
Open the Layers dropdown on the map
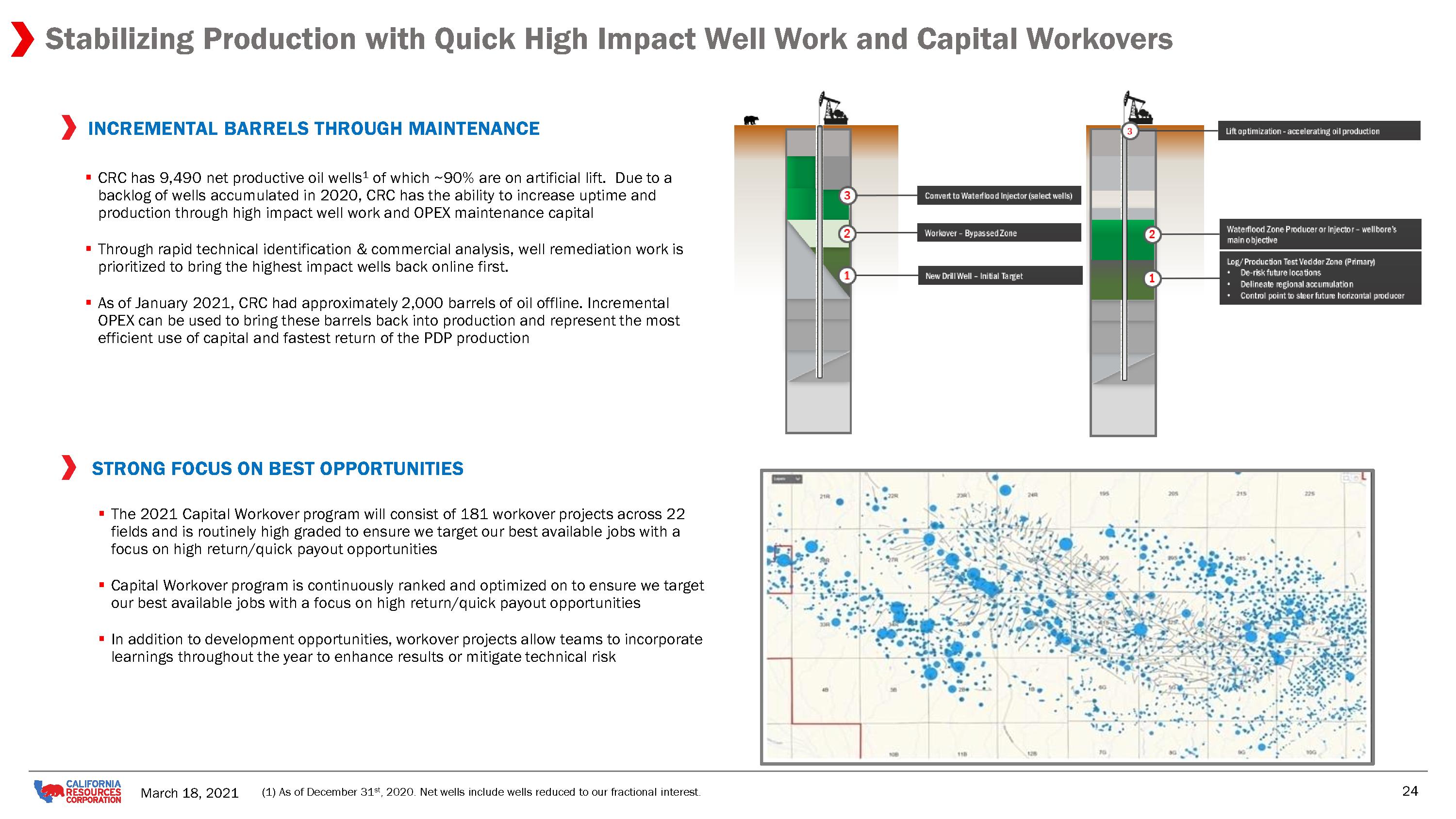pyautogui.click(x=787, y=479)
